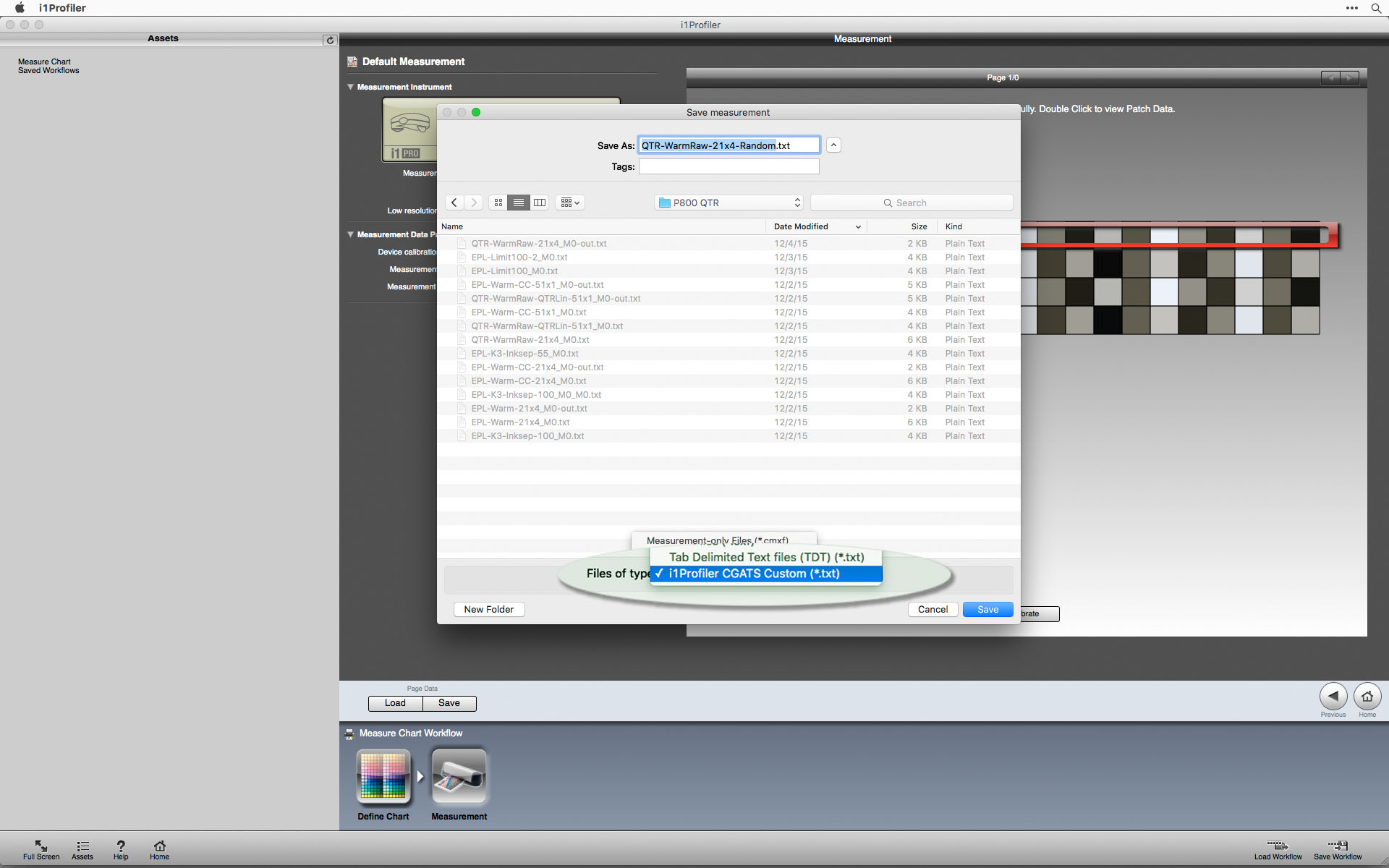Select EPL-Warm-CC-21x4_M0.txt file
This screenshot has width=1389, height=868.
click(729, 381)
